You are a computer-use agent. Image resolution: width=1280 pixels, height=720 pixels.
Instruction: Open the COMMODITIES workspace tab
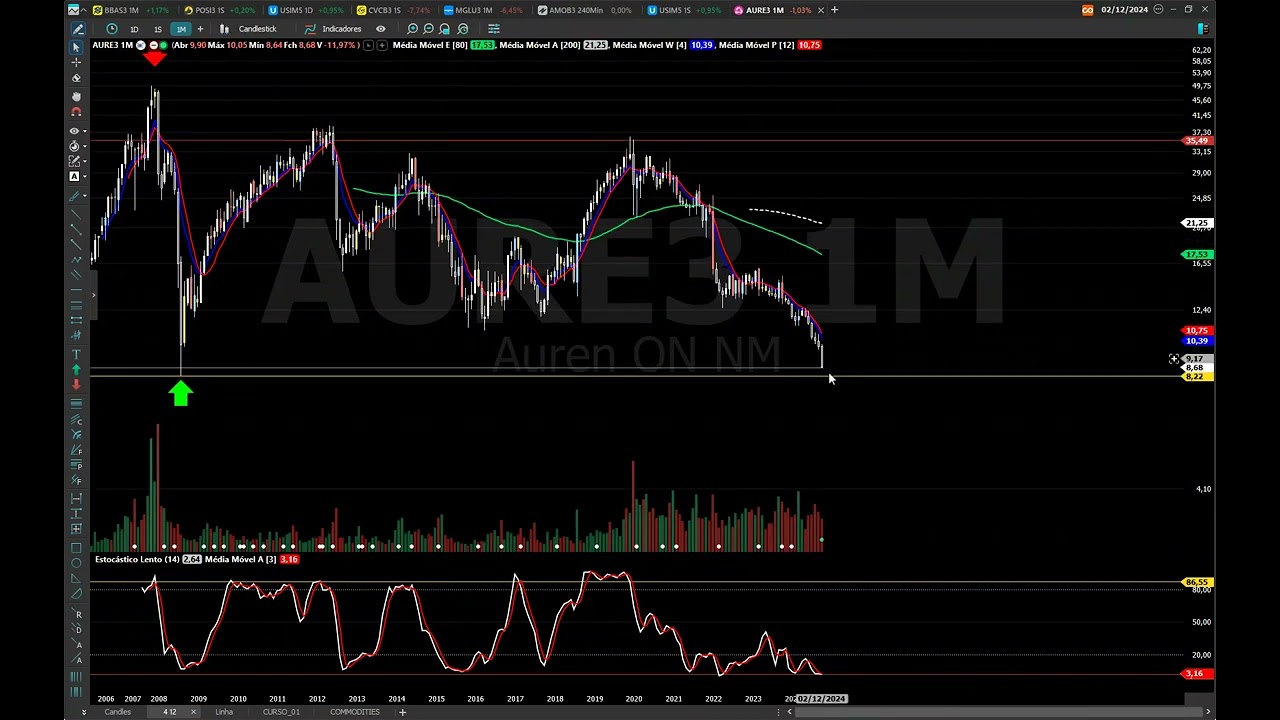click(x=355, y=712)
